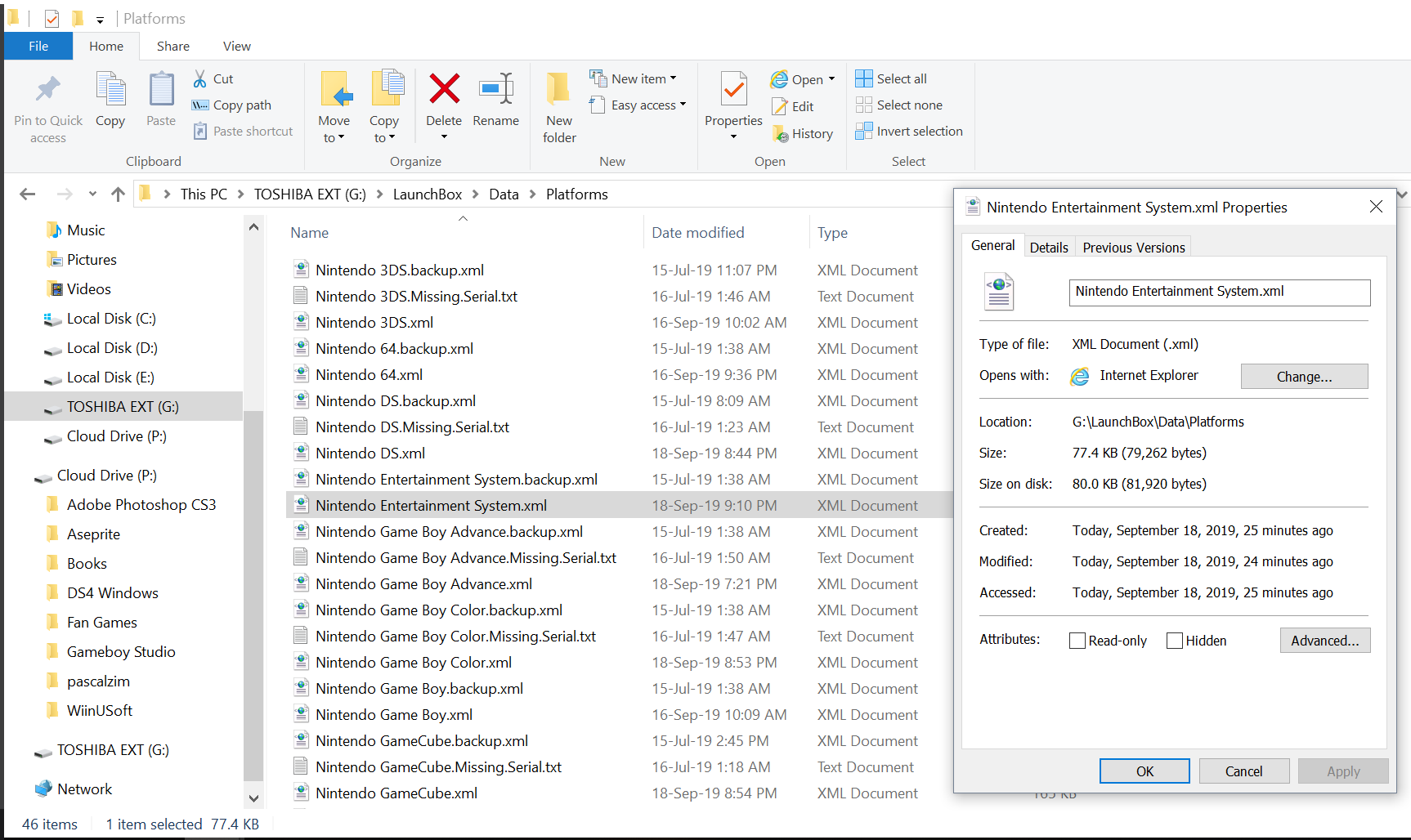Open the File menu tab

pos(38,47)
